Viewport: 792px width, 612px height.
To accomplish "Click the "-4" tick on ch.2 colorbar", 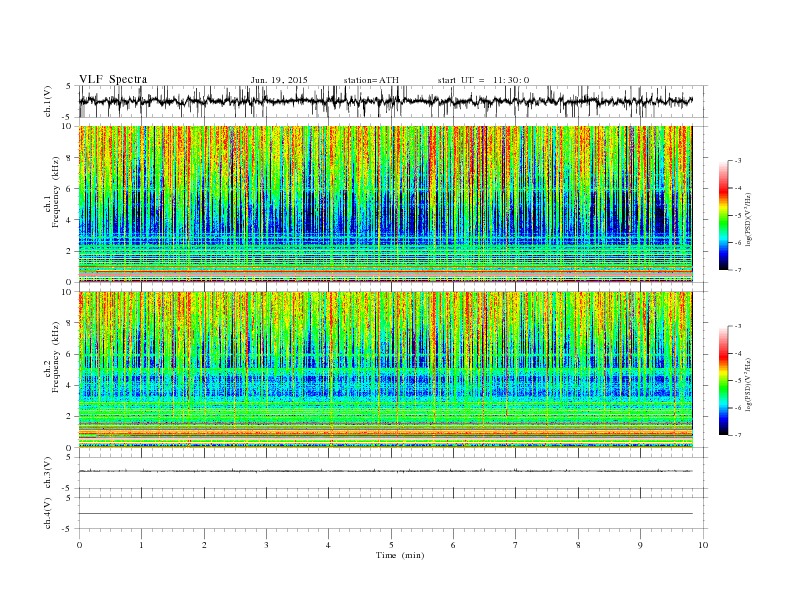I will (x=738, y=353).
